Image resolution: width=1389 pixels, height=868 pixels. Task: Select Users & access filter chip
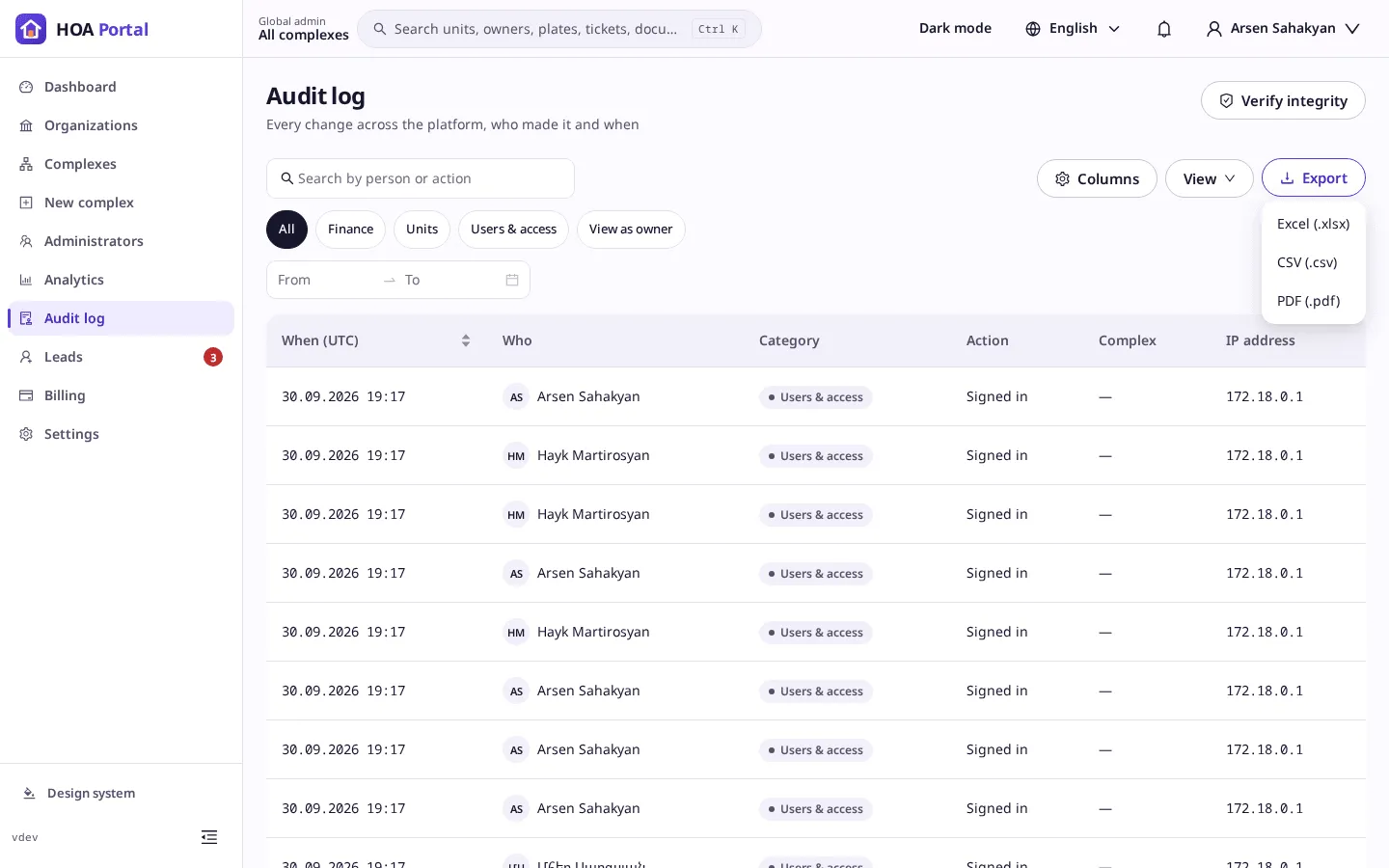pyautogui.click(x=513, y=230)
